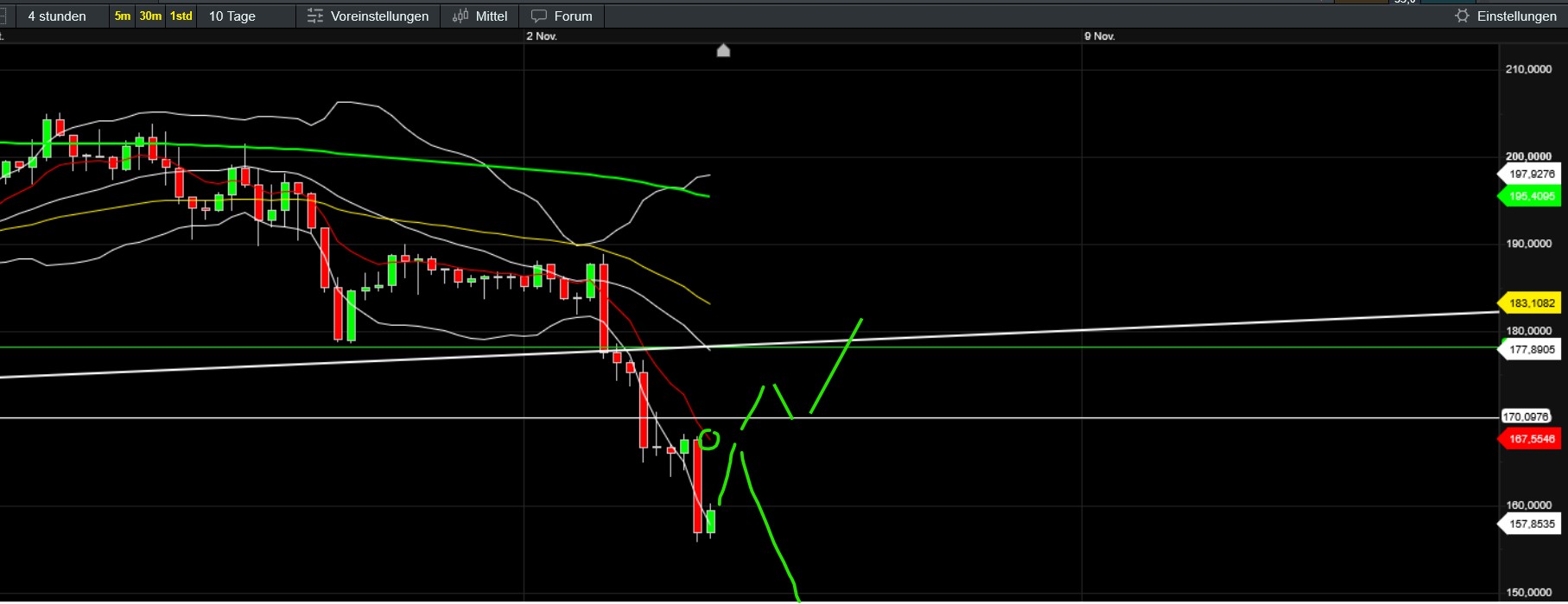This screenshot has height=604, width=1568.
Task: Click the 190,0000 axis value
Action: tap(1528, 244)
